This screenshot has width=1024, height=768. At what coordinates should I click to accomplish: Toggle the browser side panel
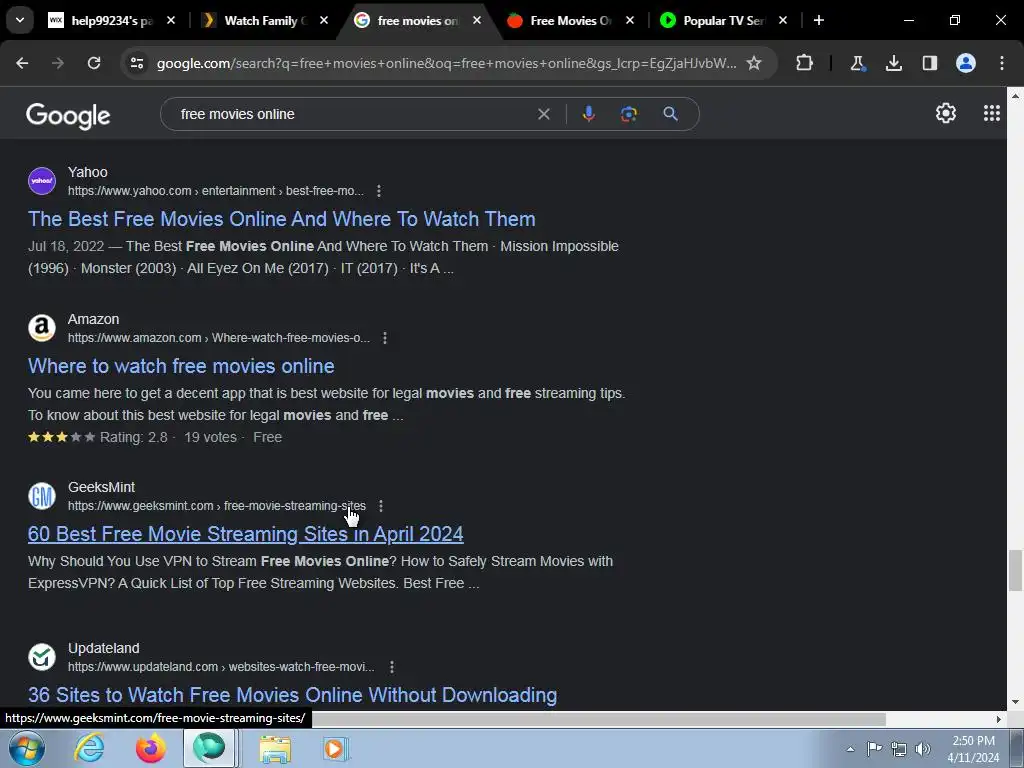pyautogui.click(x=929, y=63)
